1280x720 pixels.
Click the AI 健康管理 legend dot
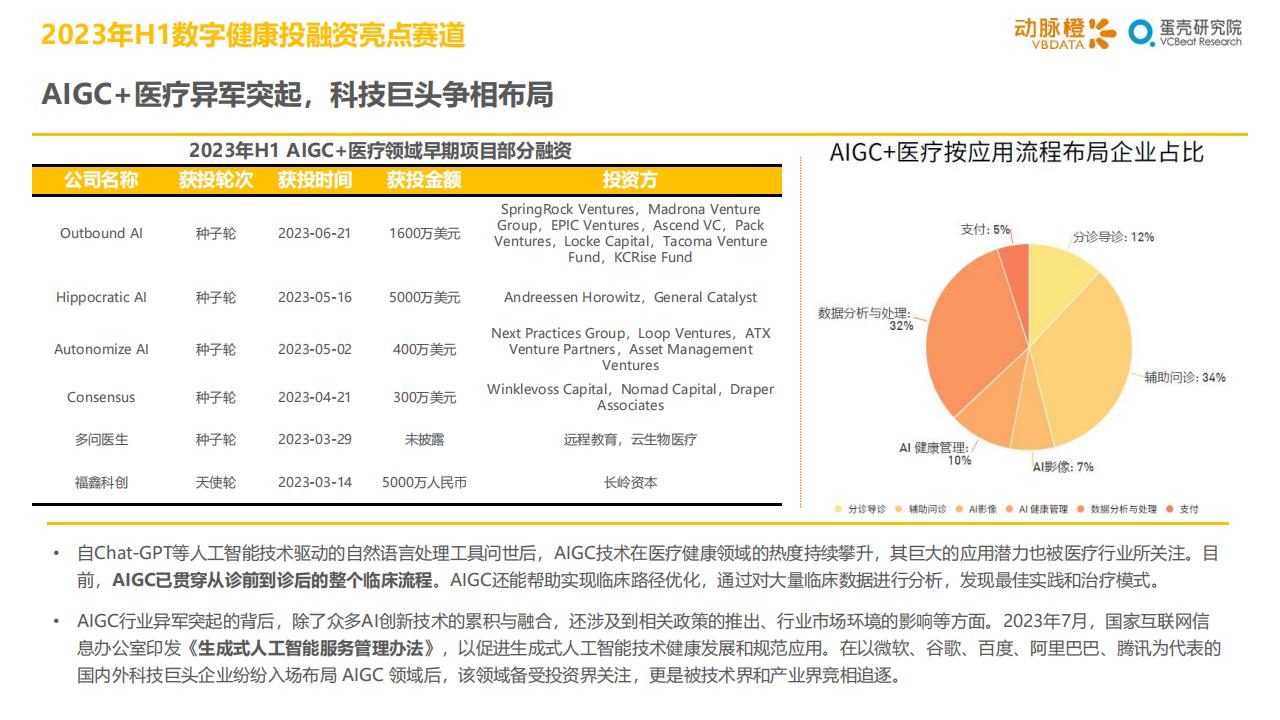pos(1009,509)
